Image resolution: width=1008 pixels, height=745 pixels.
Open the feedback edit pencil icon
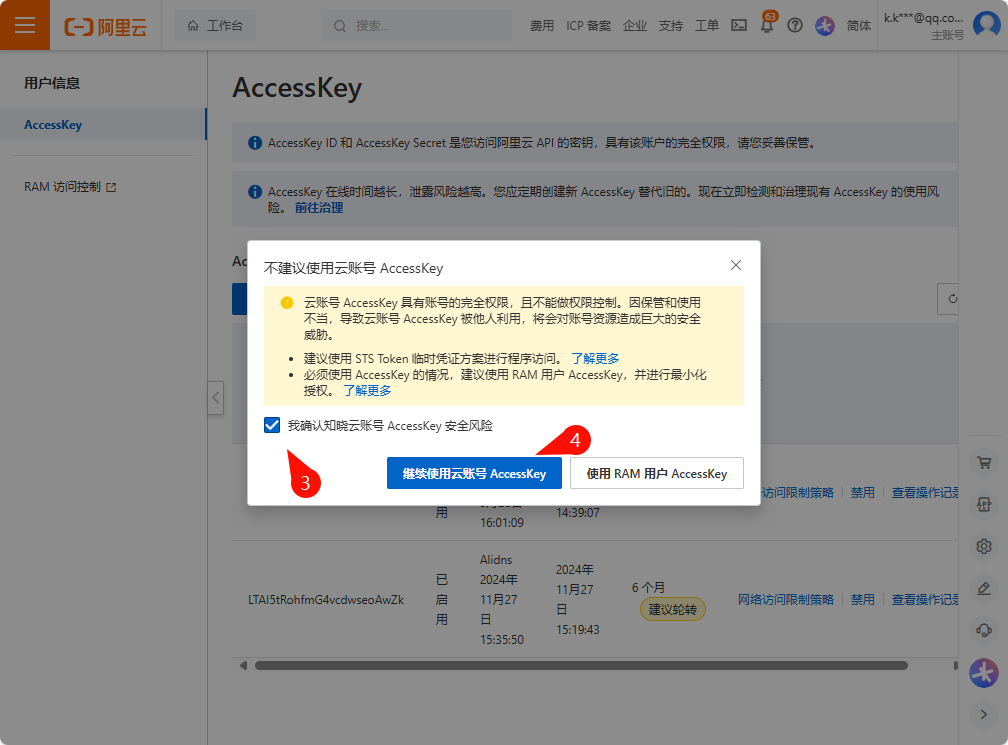point(984,588)
